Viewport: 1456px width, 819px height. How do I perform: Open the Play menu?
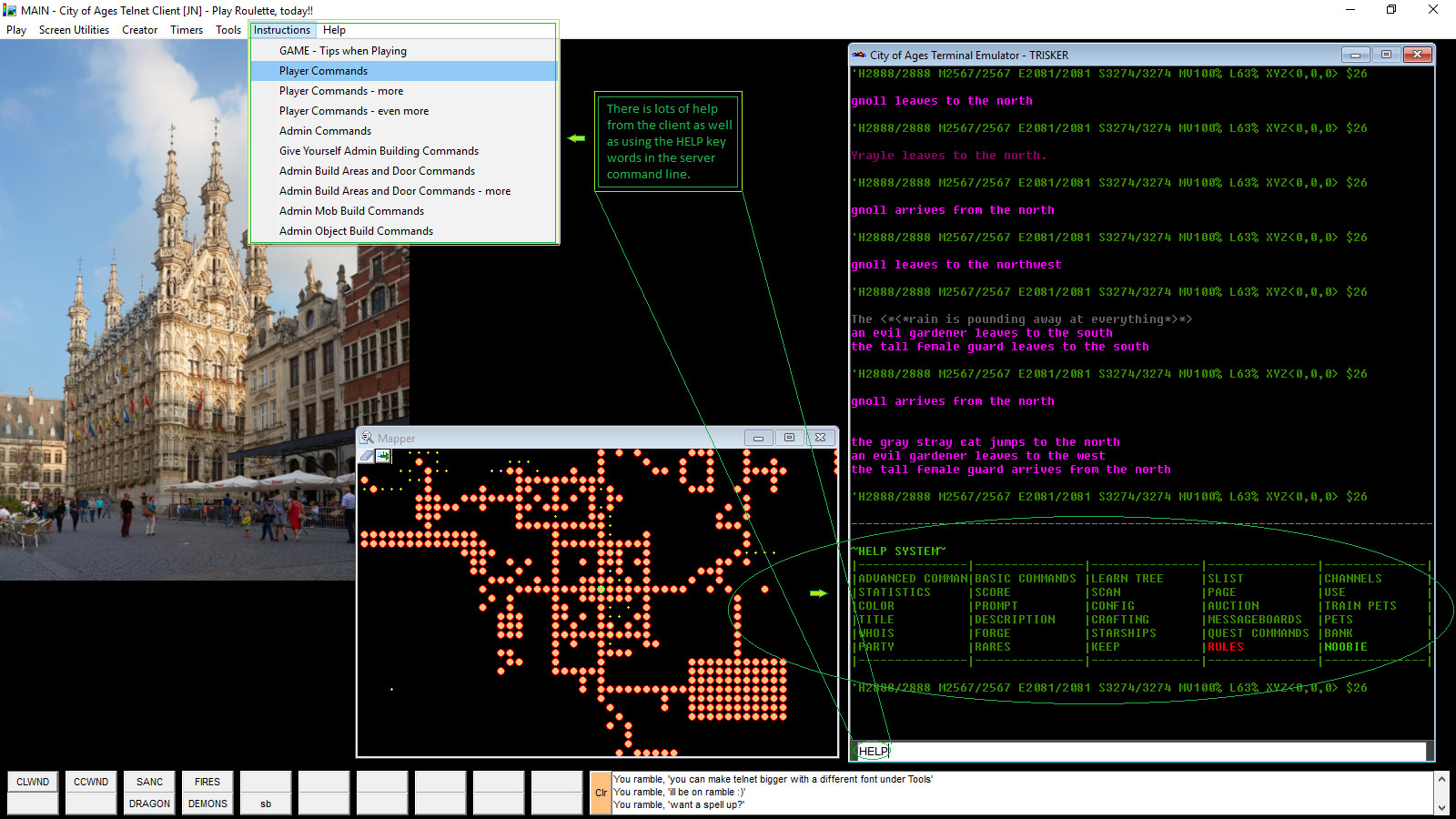click(x=15, y=29)
